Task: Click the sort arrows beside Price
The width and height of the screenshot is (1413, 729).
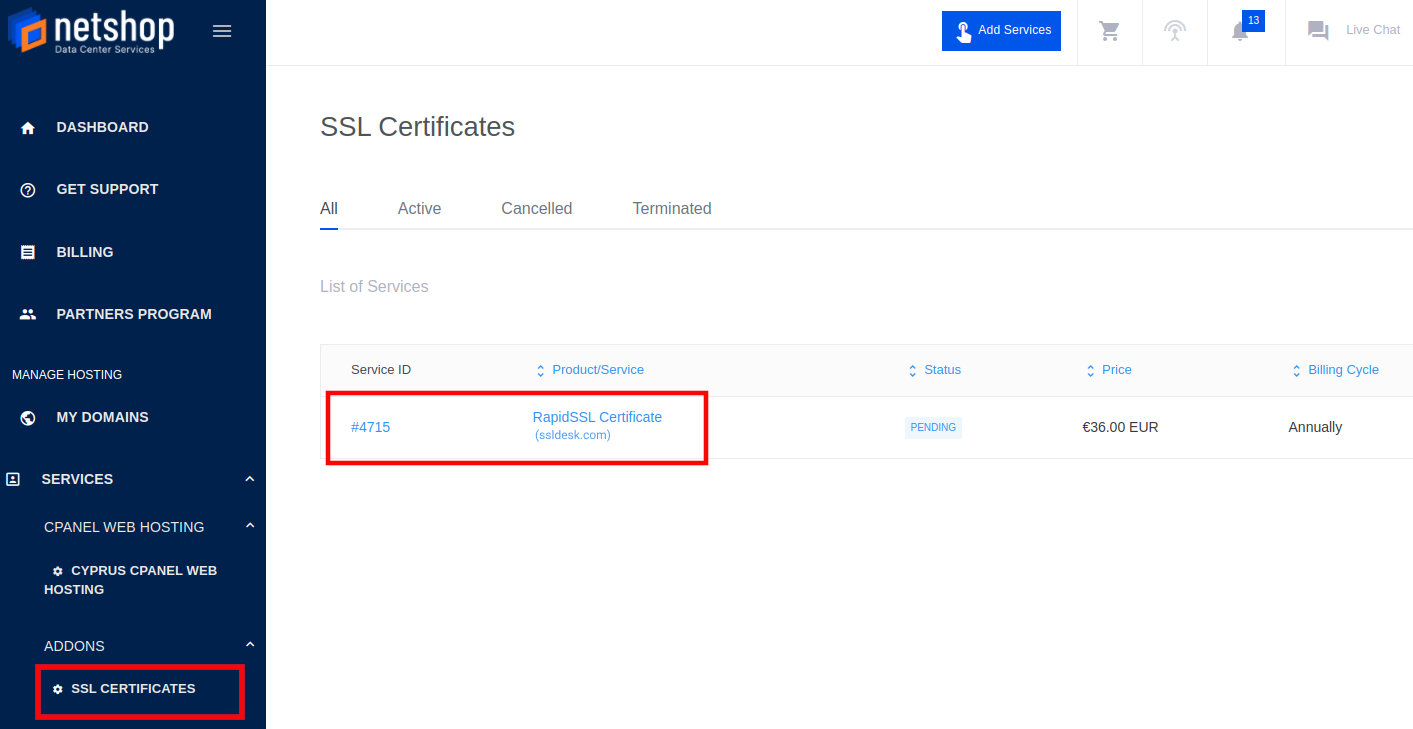Action: point(1091,371)
